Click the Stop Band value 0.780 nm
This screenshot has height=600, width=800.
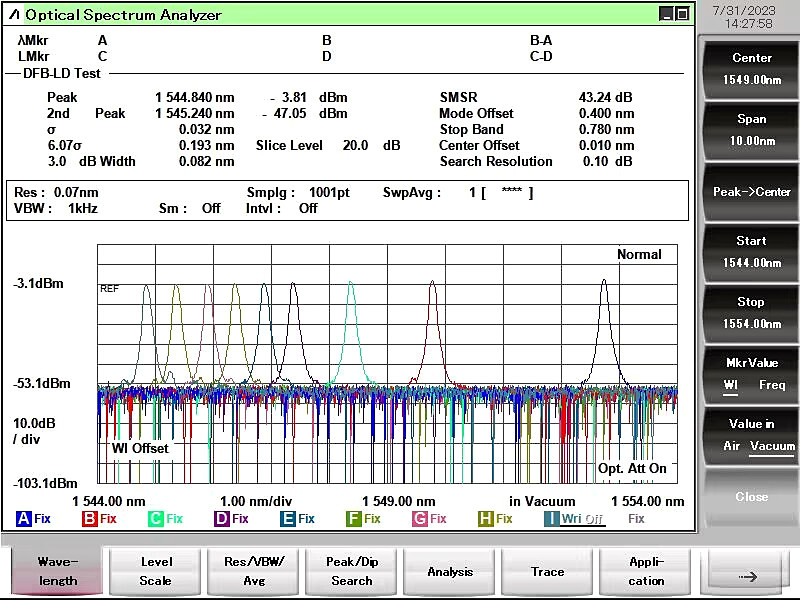point(606,130)
